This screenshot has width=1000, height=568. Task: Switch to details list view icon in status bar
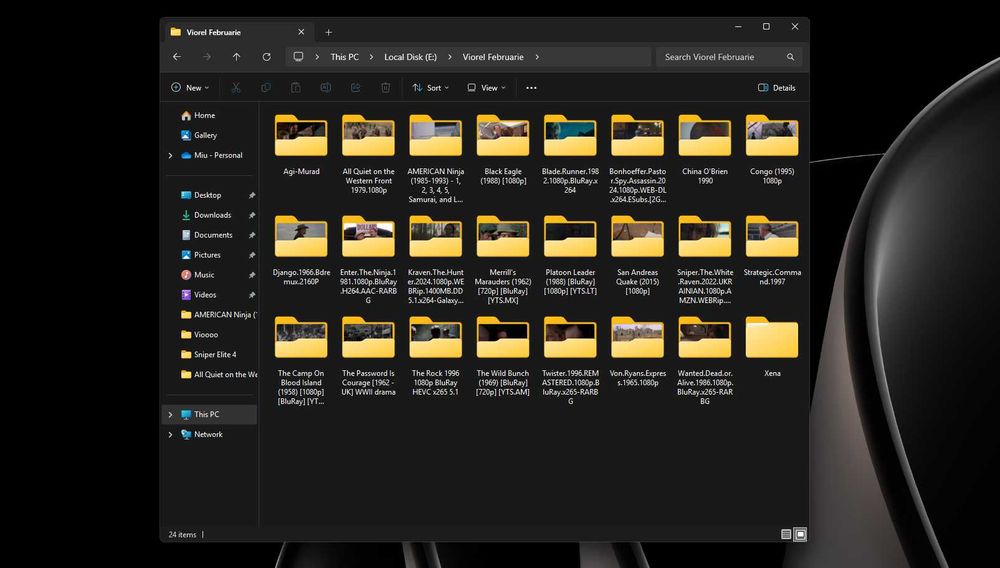tap(786, 534)
